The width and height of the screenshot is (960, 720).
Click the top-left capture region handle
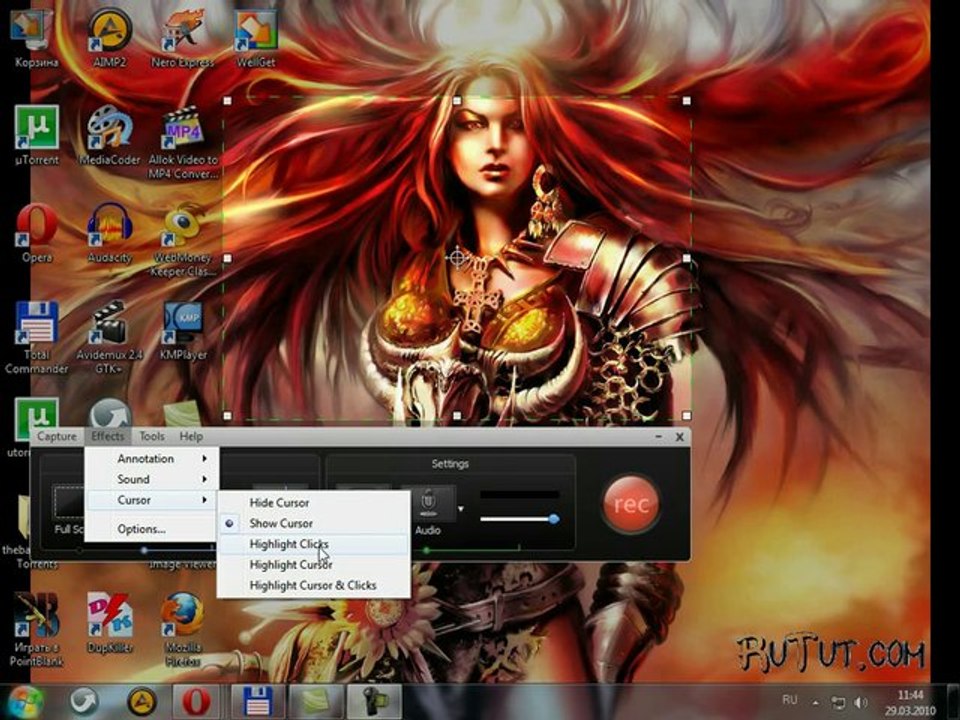click(x=227, y=100)
